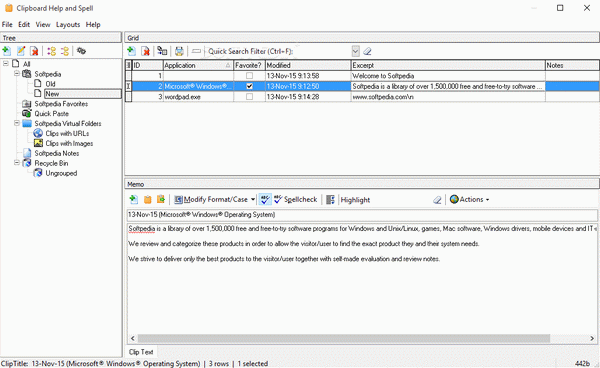This screenshot has height=368, width=600.
Task: Click the clip title field in Memo panel
Action: 362,215
